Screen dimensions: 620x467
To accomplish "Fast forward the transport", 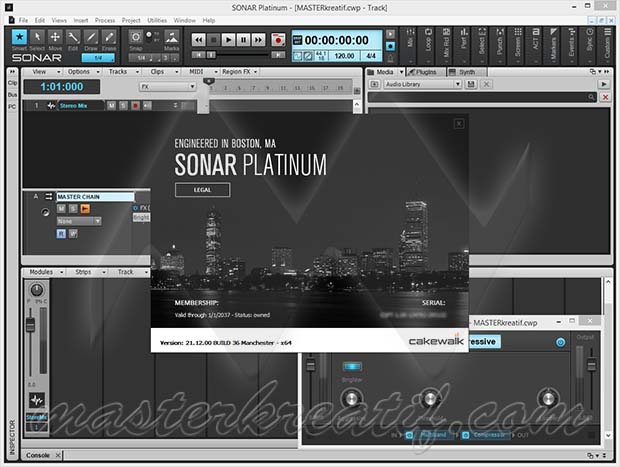I will point(258,40).
